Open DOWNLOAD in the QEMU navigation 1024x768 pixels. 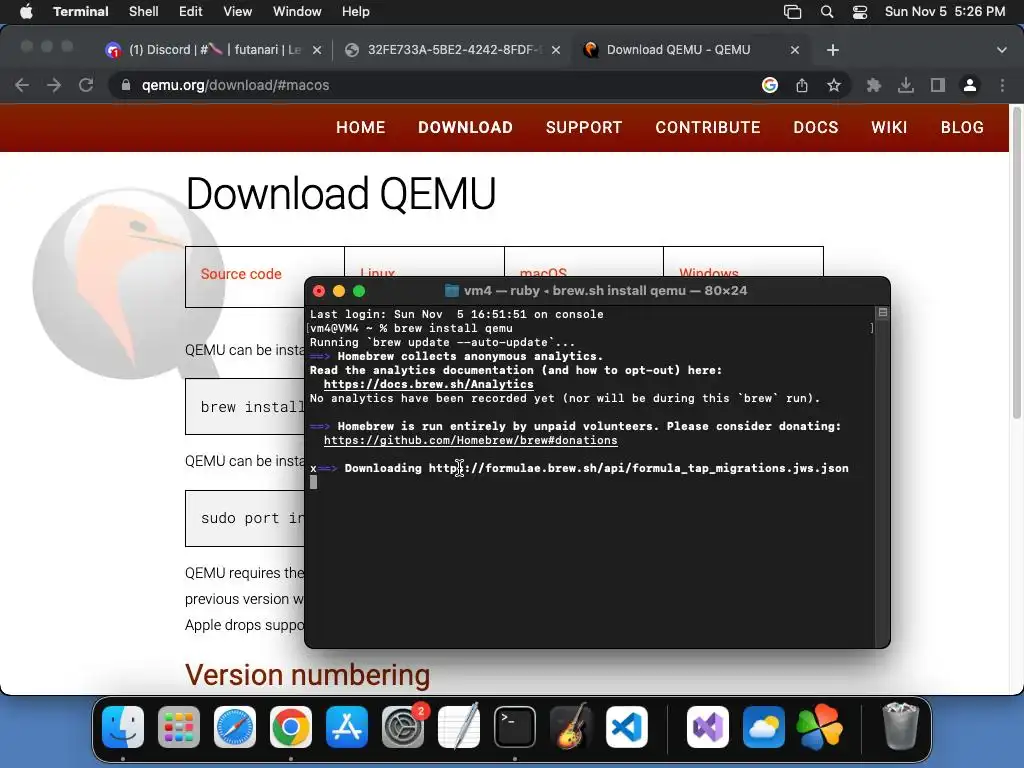click(466, 127)
